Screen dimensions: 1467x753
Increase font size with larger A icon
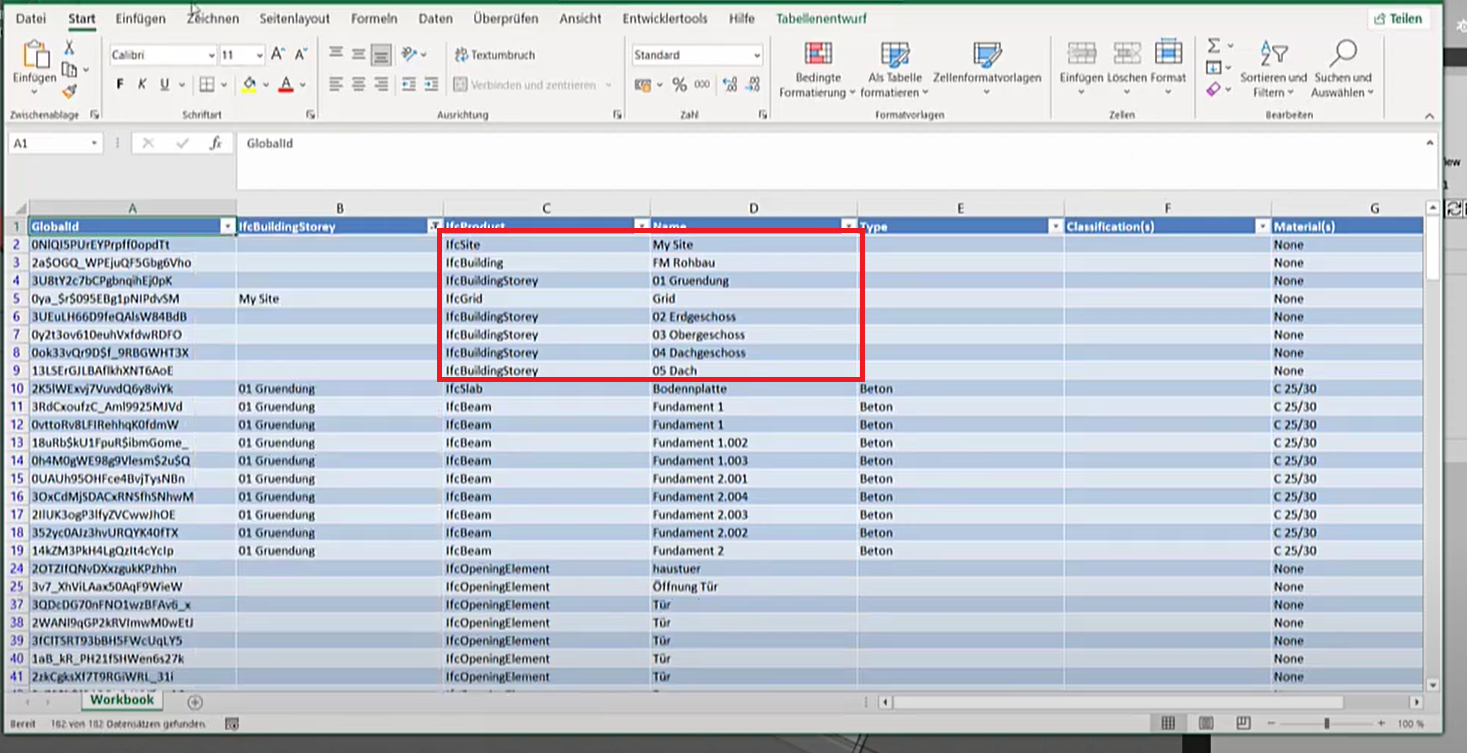tap(278, 55)
